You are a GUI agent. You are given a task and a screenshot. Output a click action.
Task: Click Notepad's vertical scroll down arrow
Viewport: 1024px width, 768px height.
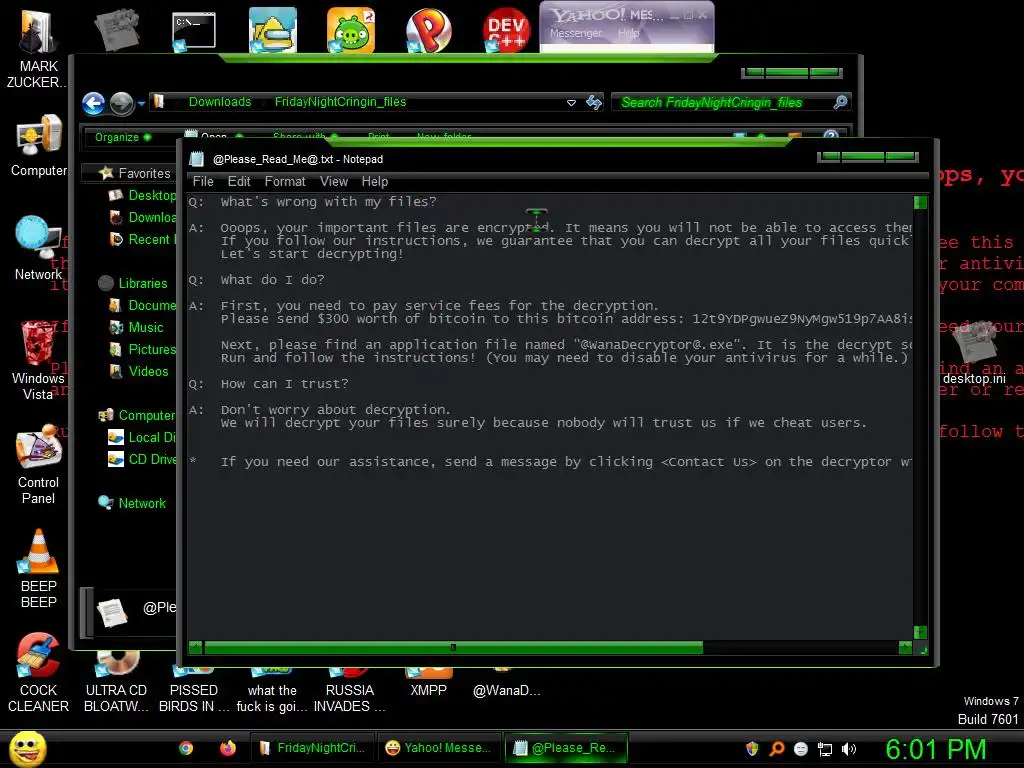[920, 632]
